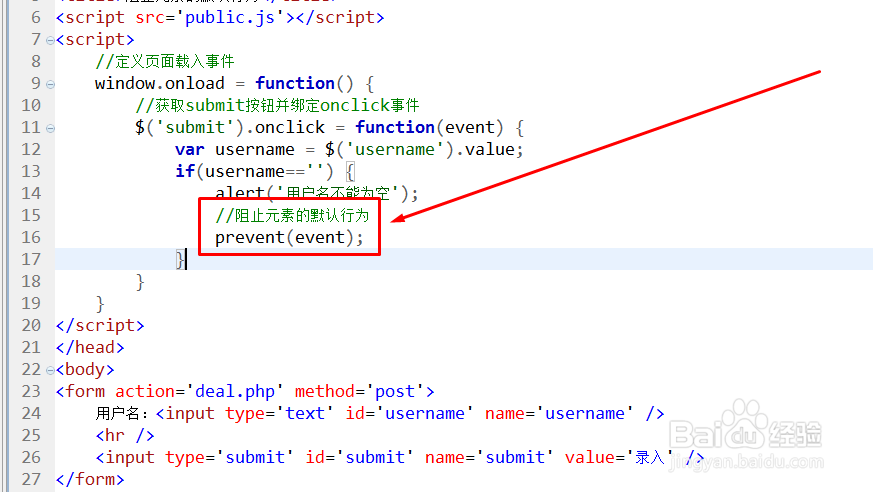The width and height of the screenshot is (873, 492).
Task: Click 'function(event)' on line 11
Action: click(x=429, y=127)
